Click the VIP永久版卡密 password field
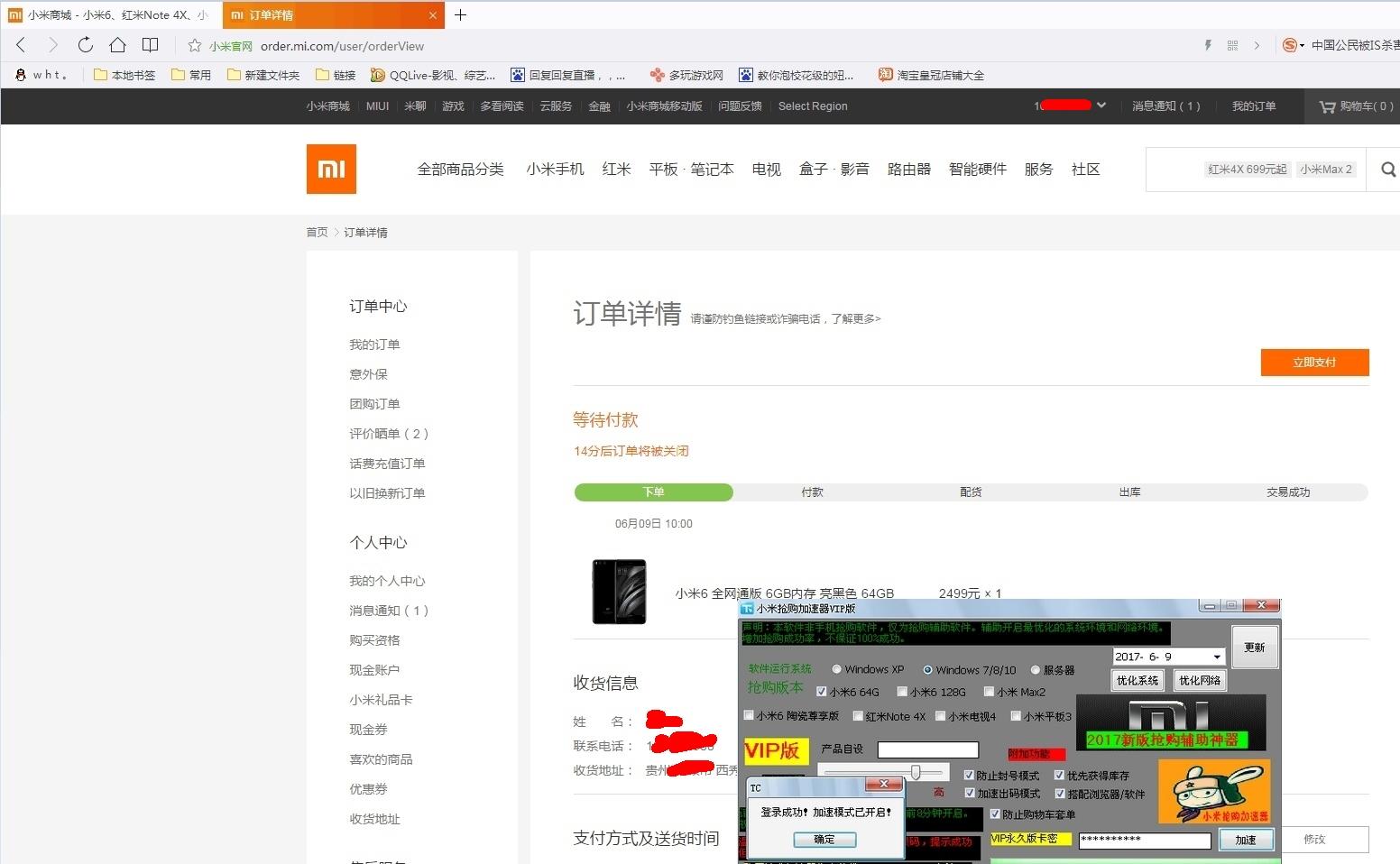The width and height of the screenshot is (1400, 864). coord(1144,840)
